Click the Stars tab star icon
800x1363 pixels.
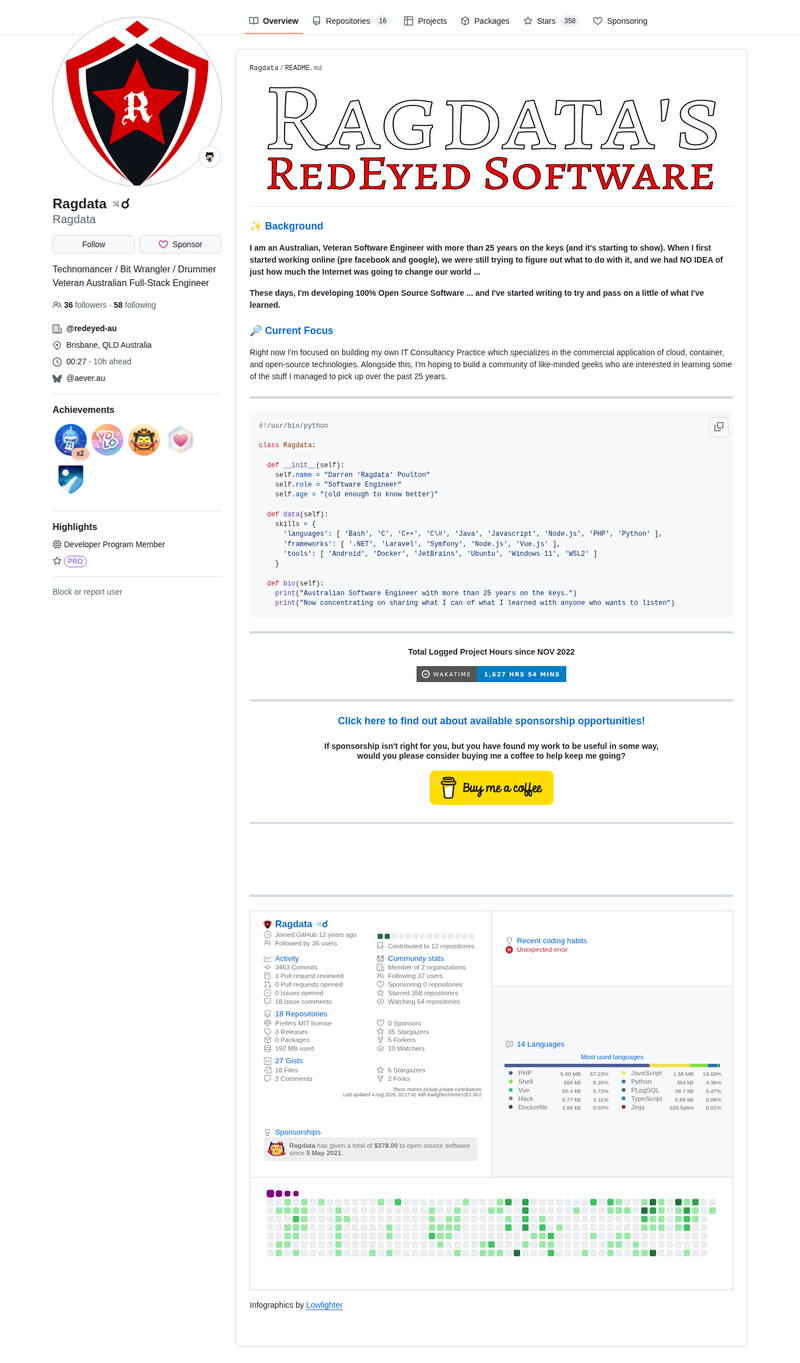tap(527, 21)
